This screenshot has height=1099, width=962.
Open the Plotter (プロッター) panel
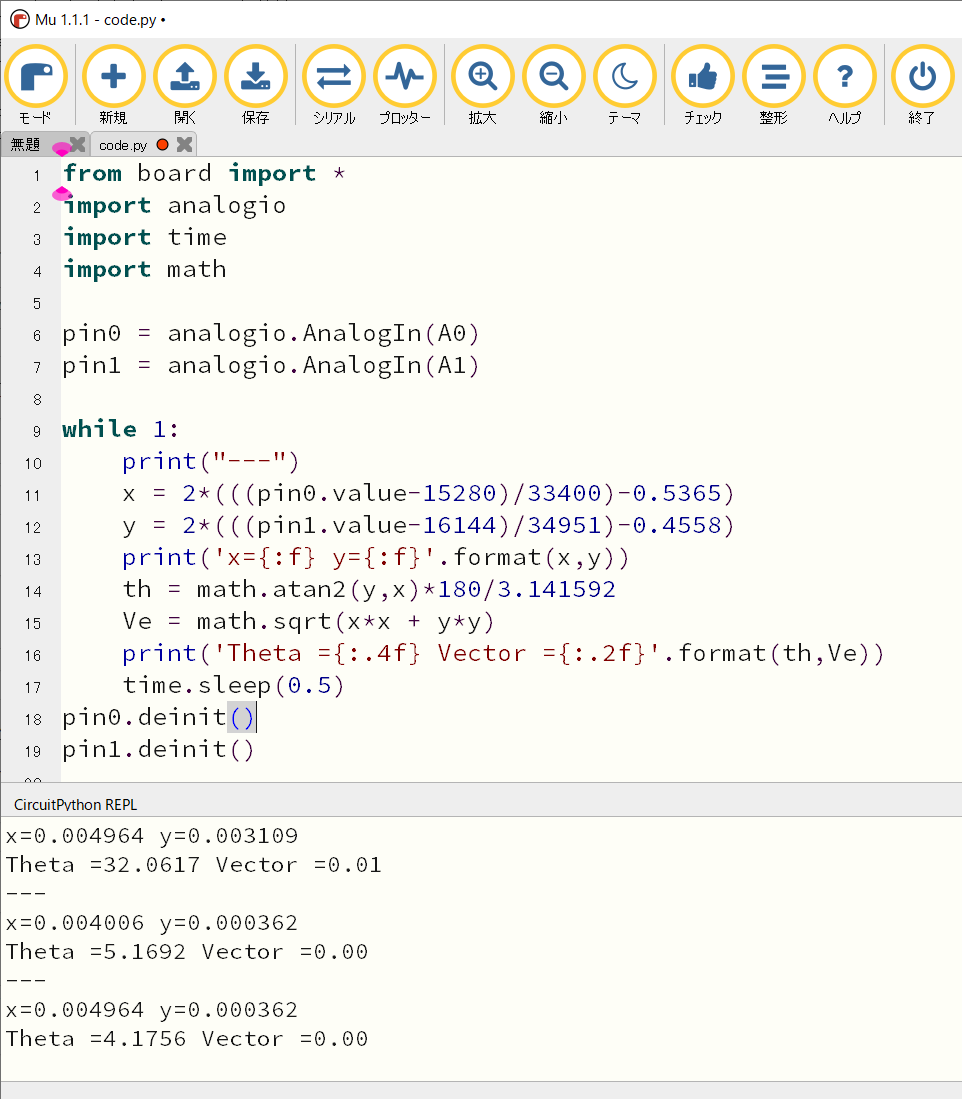pyautogui.click(x=404, y=78)
